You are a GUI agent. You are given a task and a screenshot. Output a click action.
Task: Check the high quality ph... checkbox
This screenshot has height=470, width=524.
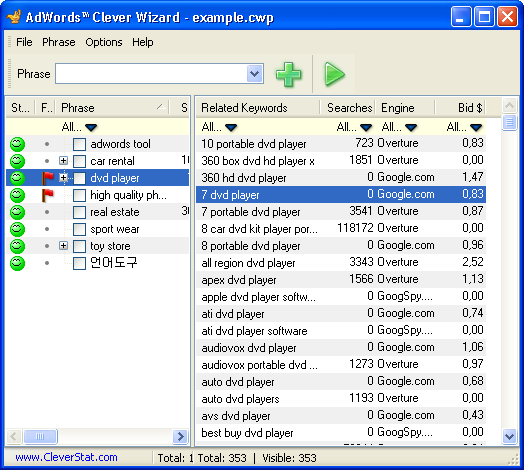point(79,196)
